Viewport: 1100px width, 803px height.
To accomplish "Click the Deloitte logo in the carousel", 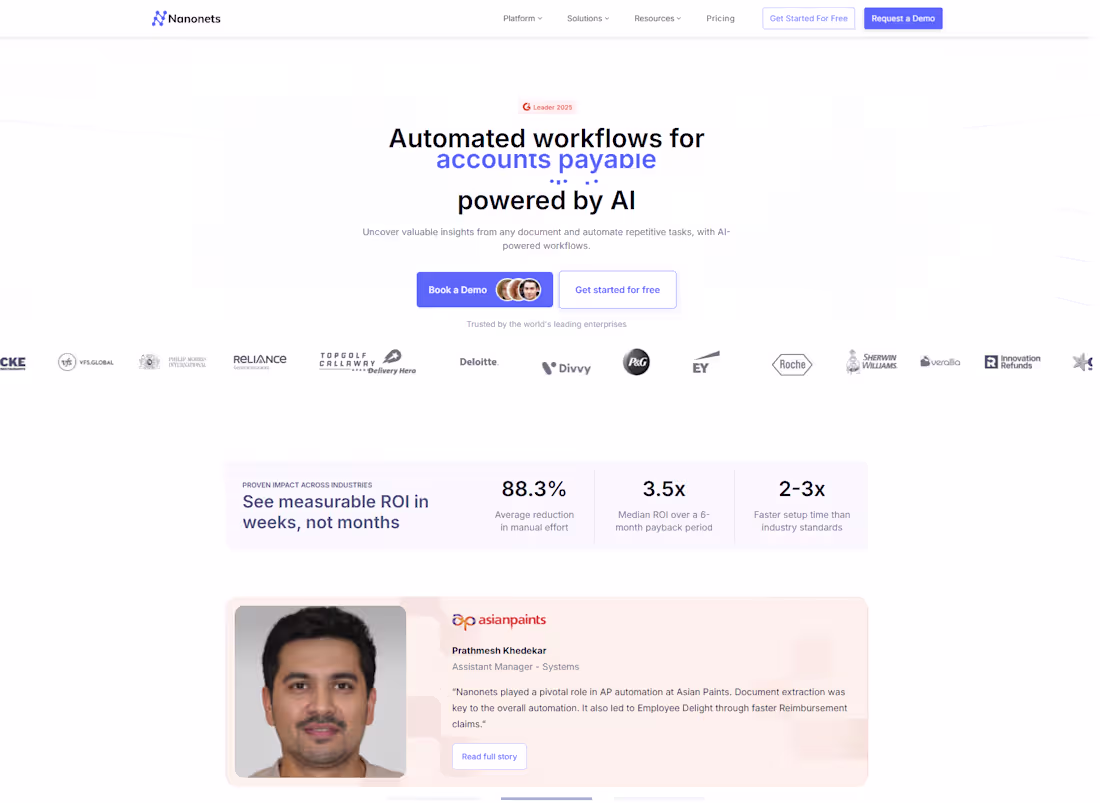I will (479, 362).
